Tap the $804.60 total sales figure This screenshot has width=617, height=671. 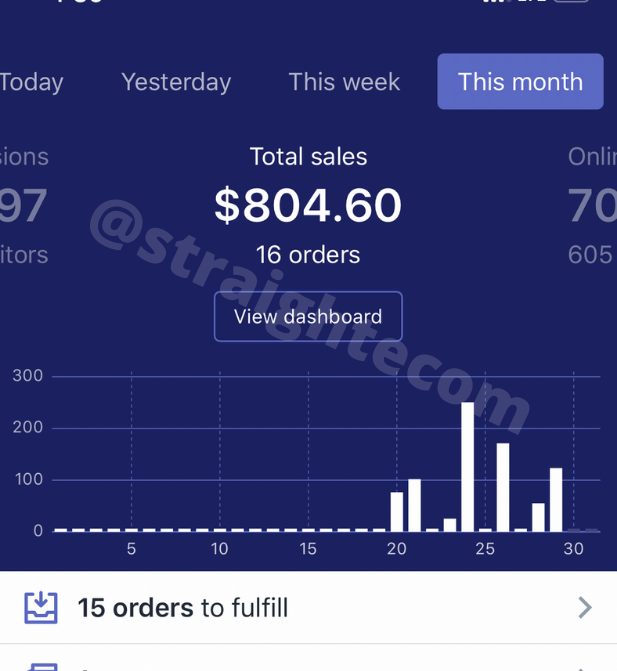pos(308,205)
